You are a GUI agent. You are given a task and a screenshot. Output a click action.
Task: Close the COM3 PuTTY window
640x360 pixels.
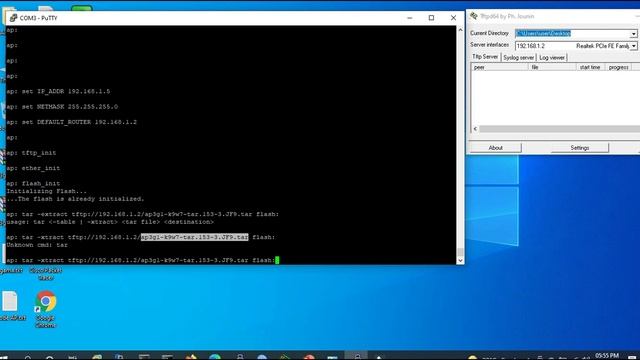point(453,18)
